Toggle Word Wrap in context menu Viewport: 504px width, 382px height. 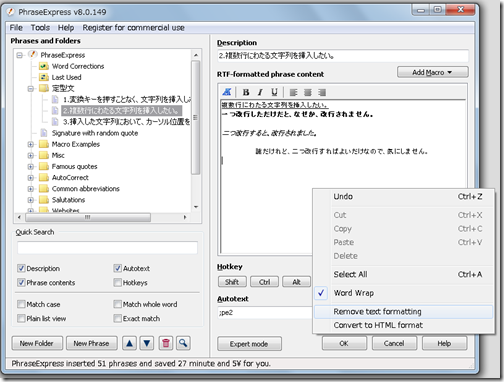403,293
